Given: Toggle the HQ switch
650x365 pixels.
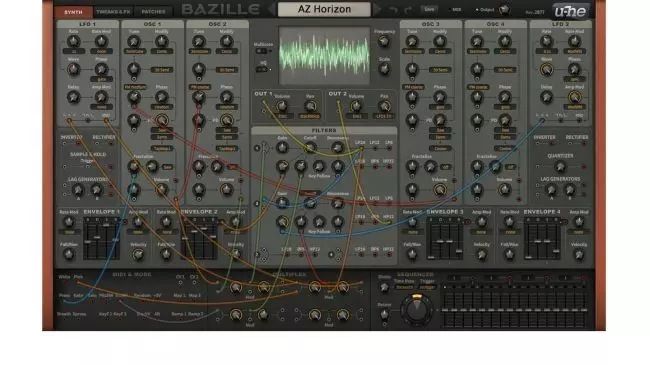Looking at the screenshot, I should (262, 69).
